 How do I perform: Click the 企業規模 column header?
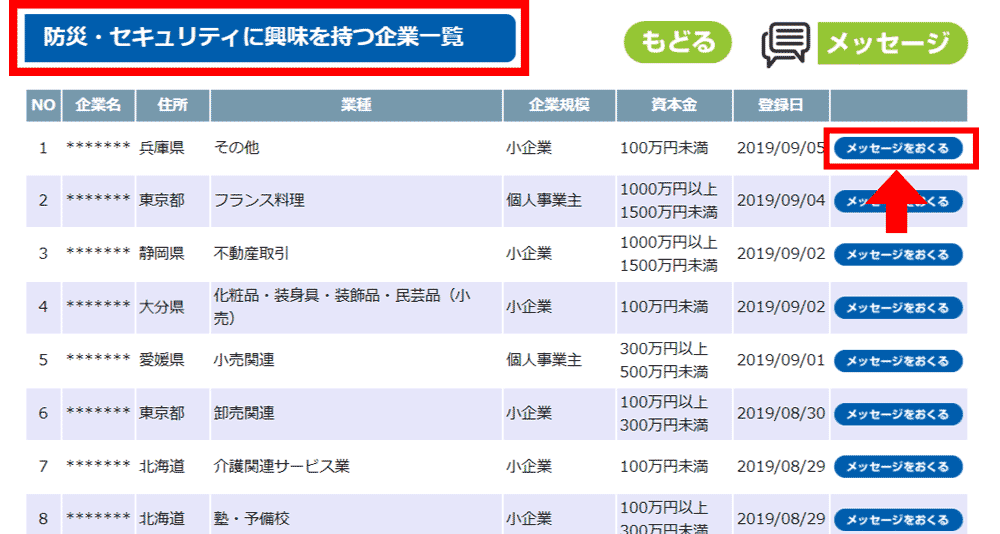[x=558, y=105]
